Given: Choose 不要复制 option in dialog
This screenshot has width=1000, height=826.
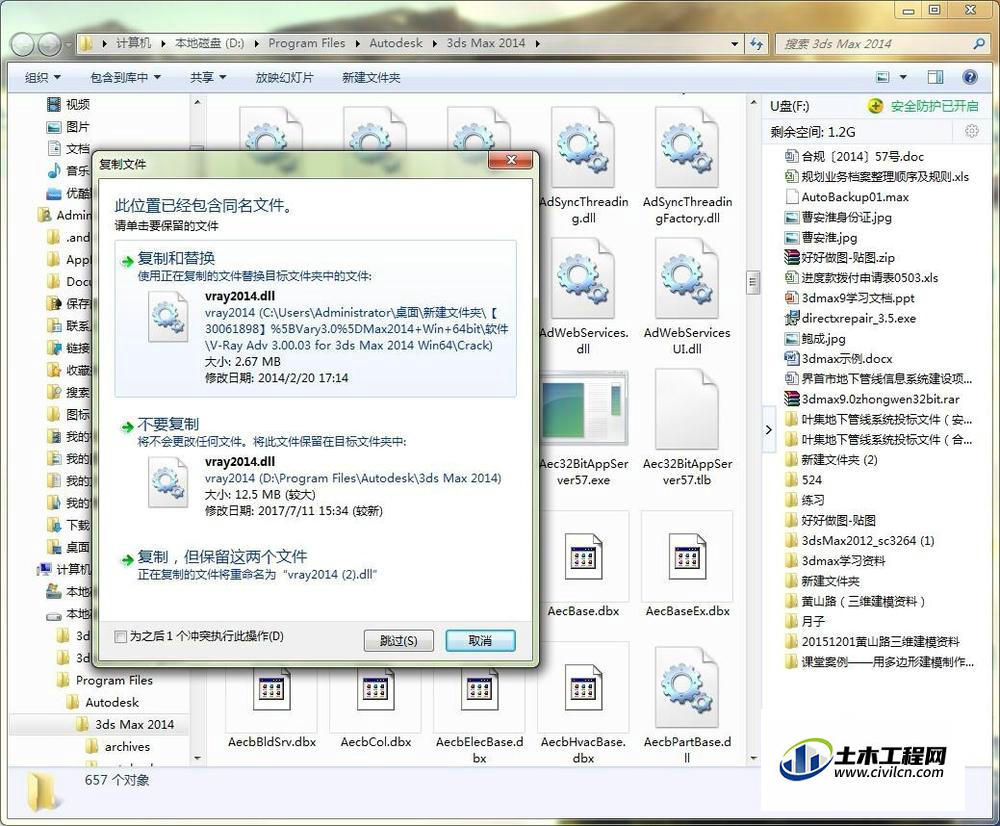Looking at the screenshot, I should (x=315, y=467).
